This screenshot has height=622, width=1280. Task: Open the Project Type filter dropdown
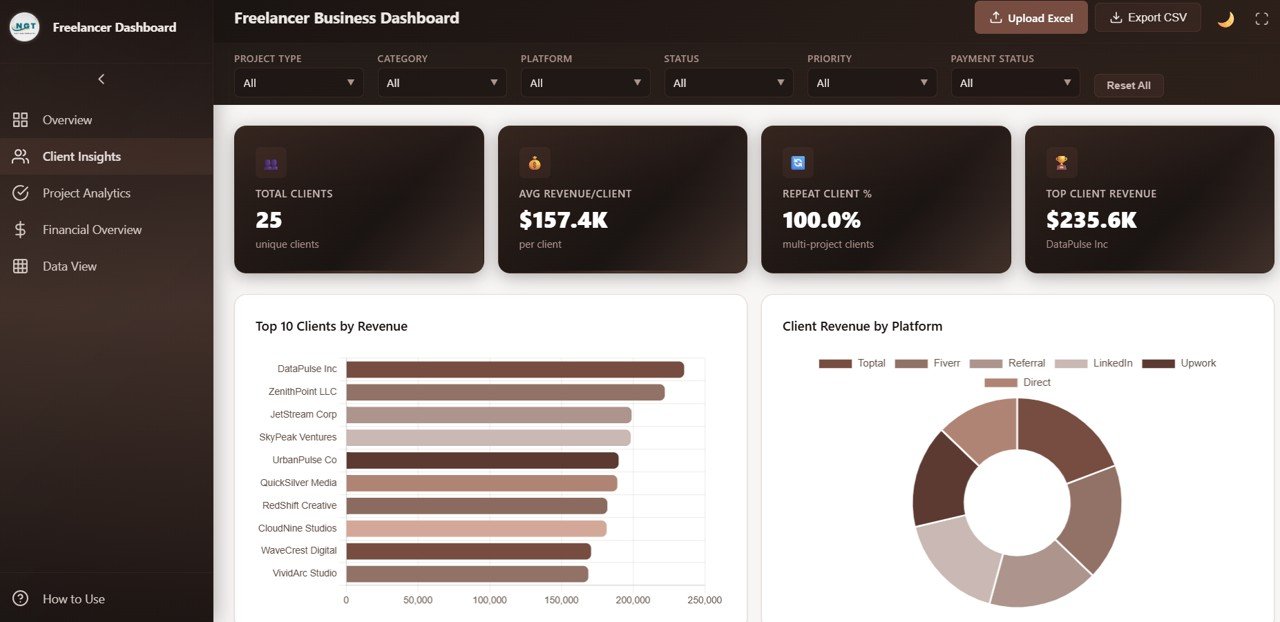298,82
